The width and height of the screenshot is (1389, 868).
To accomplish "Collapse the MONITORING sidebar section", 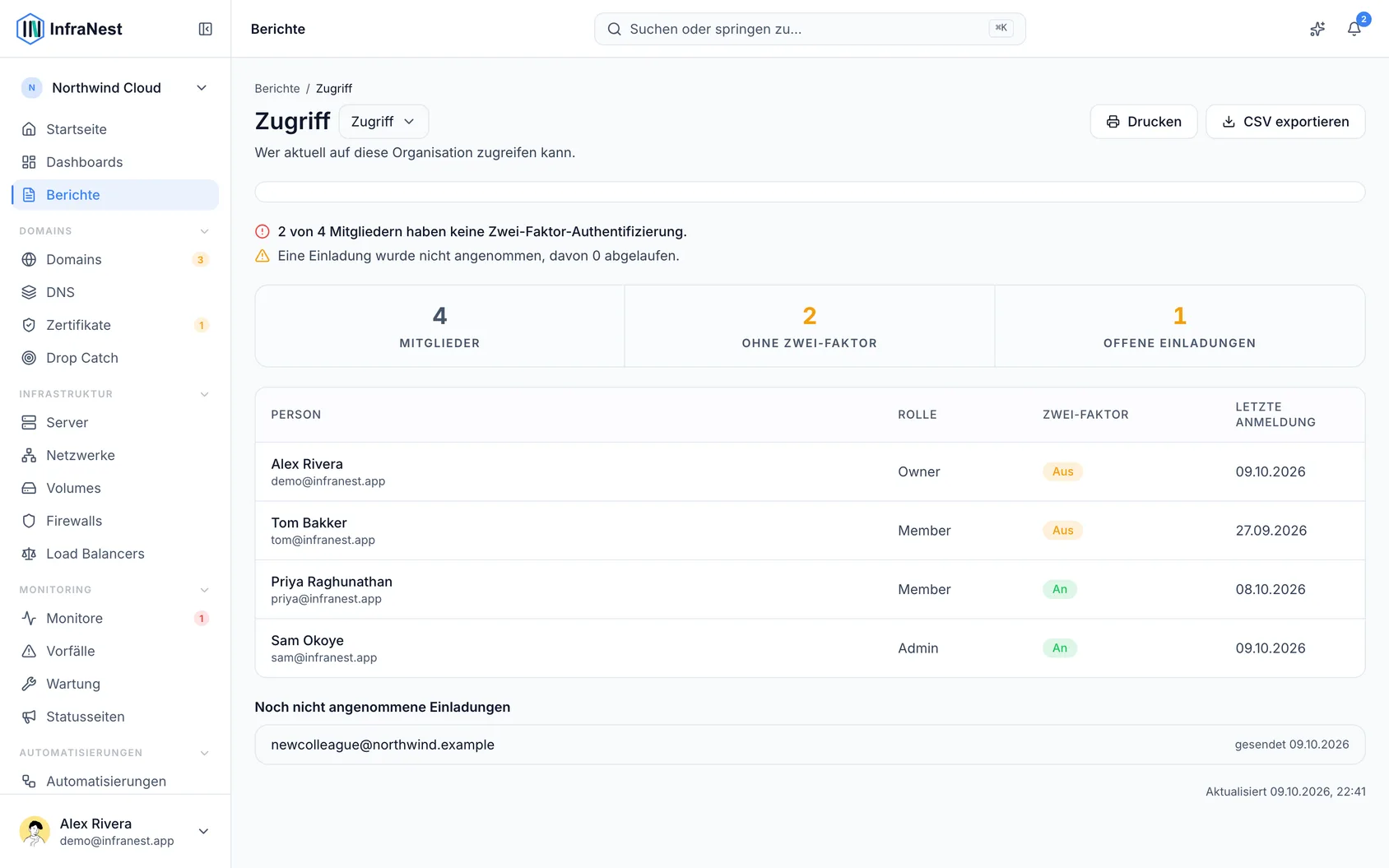I will click(205, 590).
